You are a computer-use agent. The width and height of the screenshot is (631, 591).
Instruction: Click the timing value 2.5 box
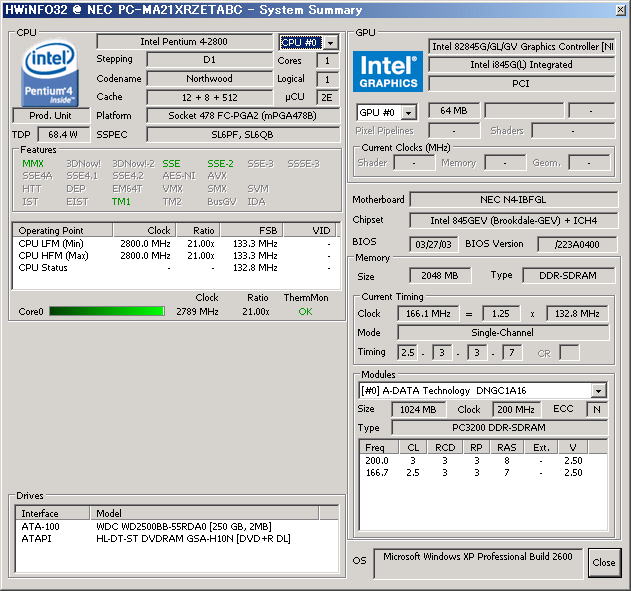tap(407, 353)
